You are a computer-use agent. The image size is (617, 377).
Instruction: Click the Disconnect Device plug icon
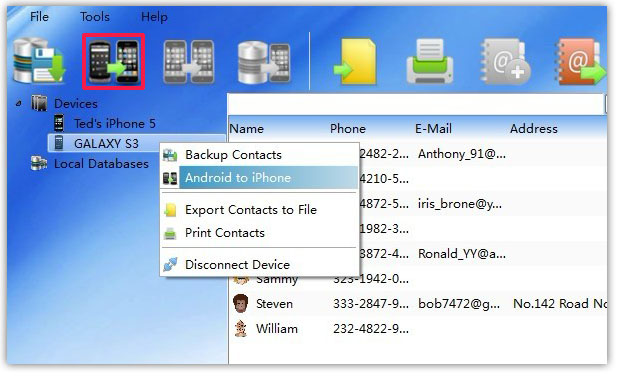point(170,264)
